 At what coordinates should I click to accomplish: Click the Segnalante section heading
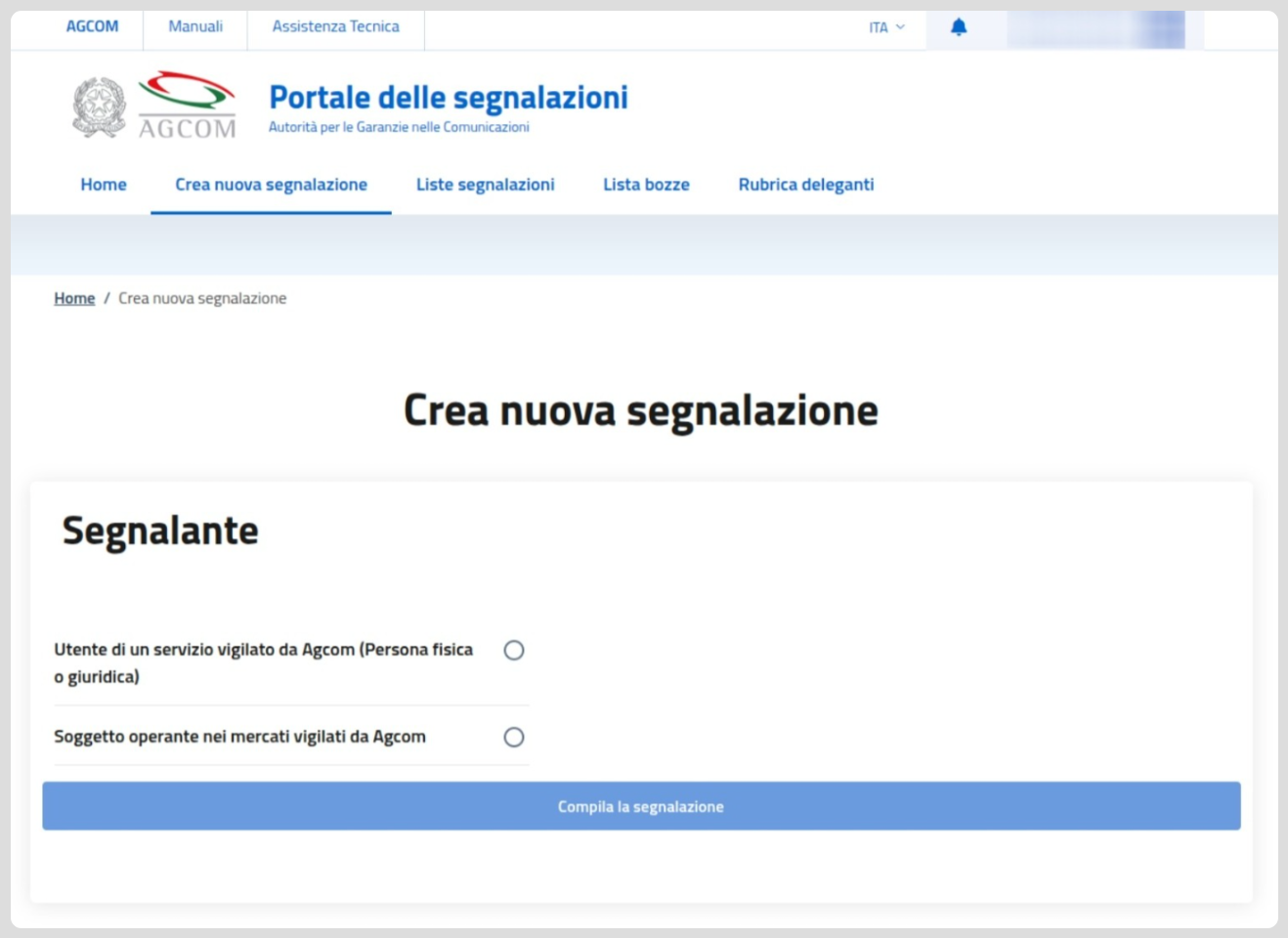tap(160, 532)
